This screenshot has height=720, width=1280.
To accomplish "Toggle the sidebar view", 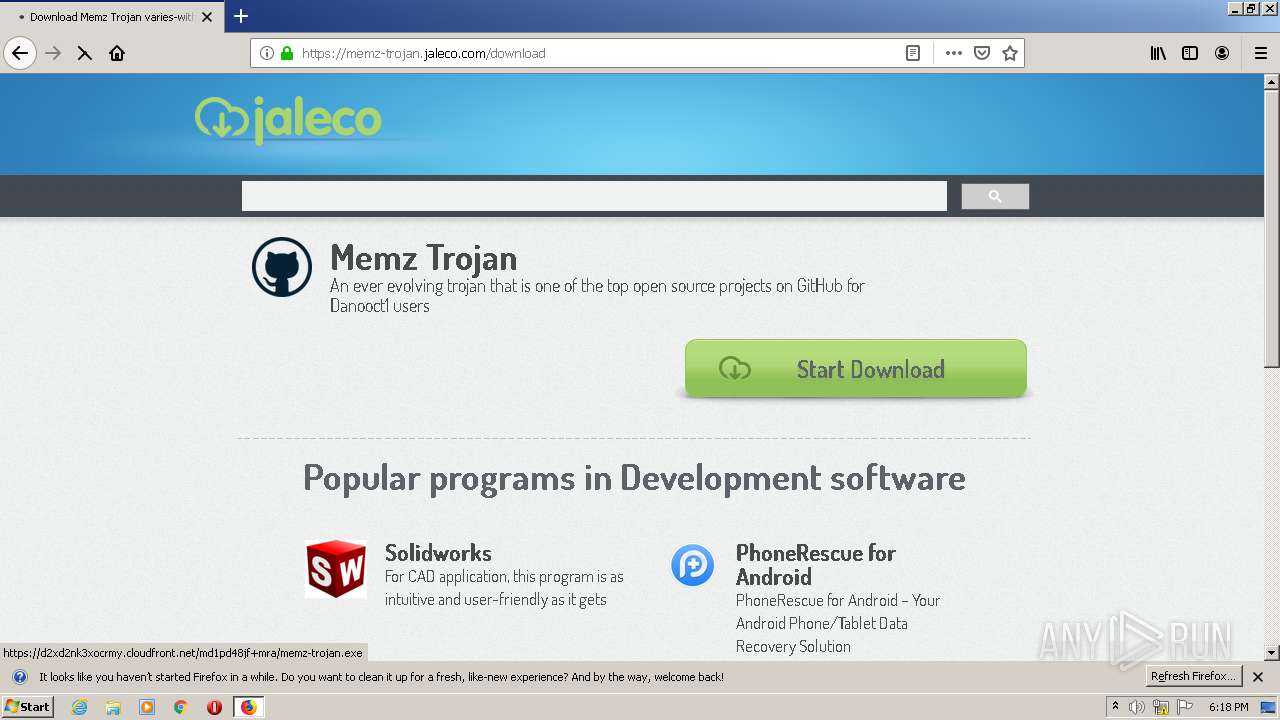I will 1190,53.
